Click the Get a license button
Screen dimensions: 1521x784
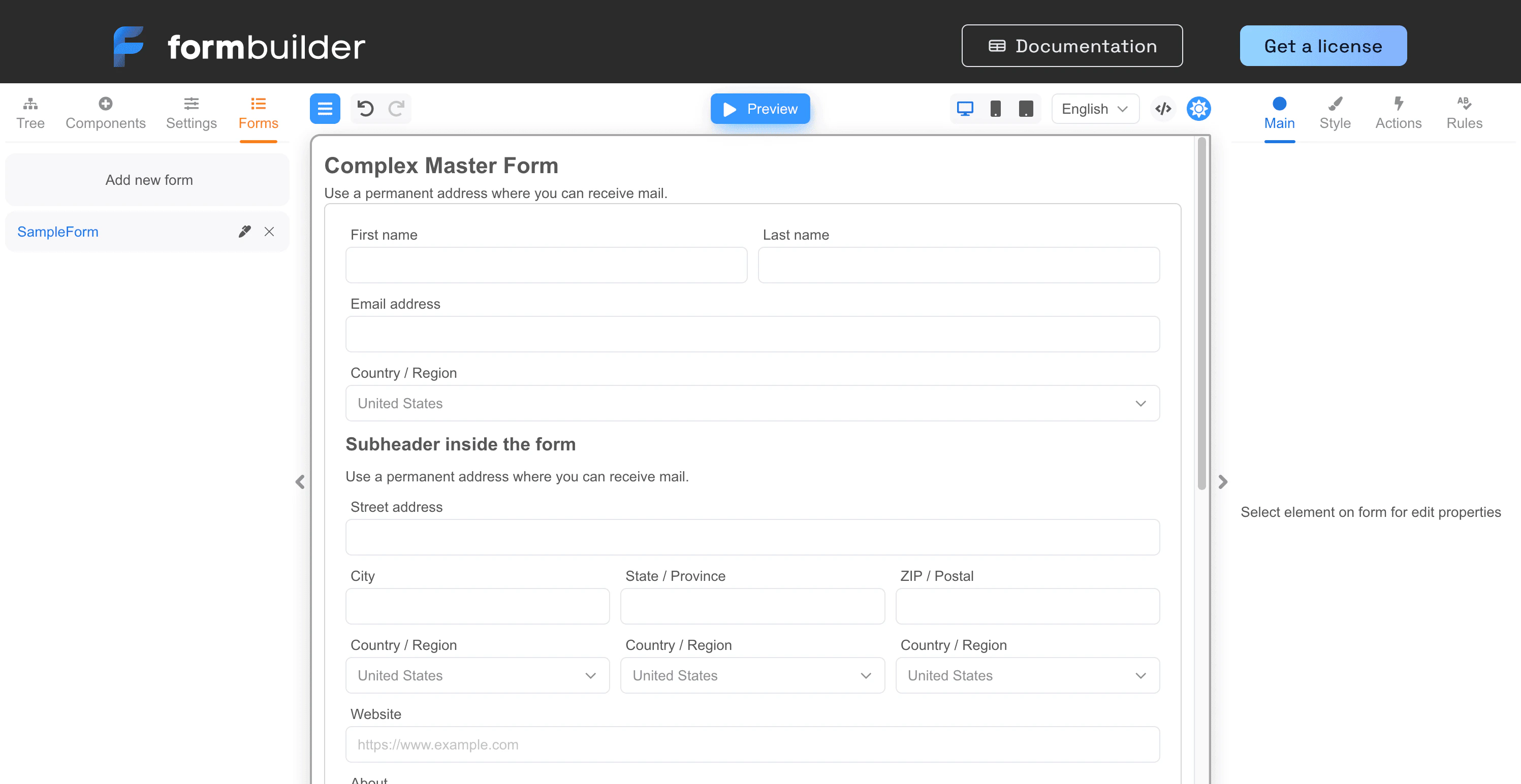(1322, 46)
